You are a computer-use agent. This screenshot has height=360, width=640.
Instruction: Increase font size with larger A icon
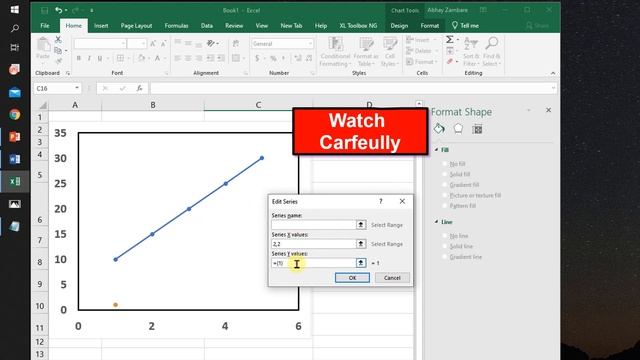(153, 44)
